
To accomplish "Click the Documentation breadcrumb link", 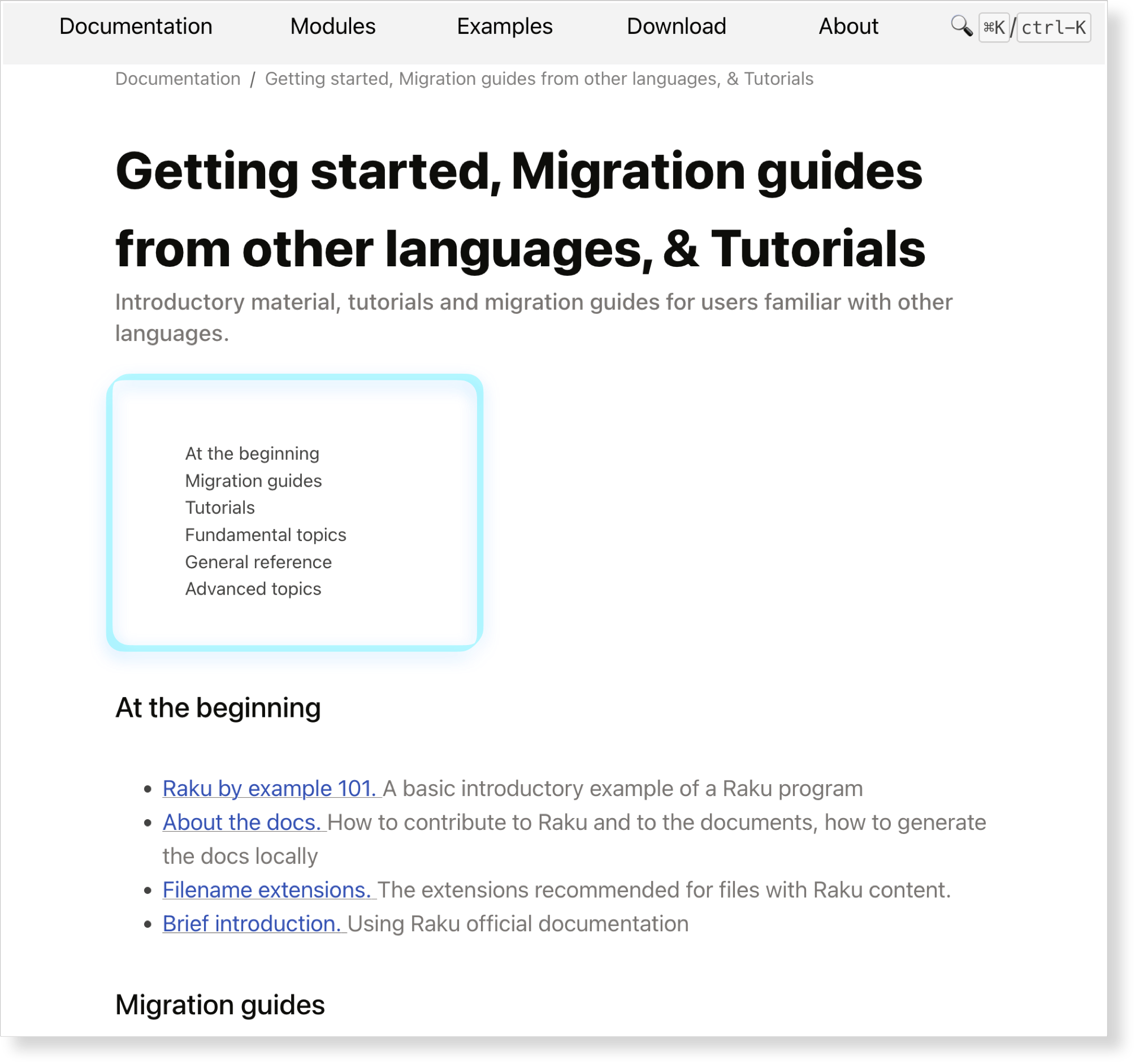I will point(178,79).
